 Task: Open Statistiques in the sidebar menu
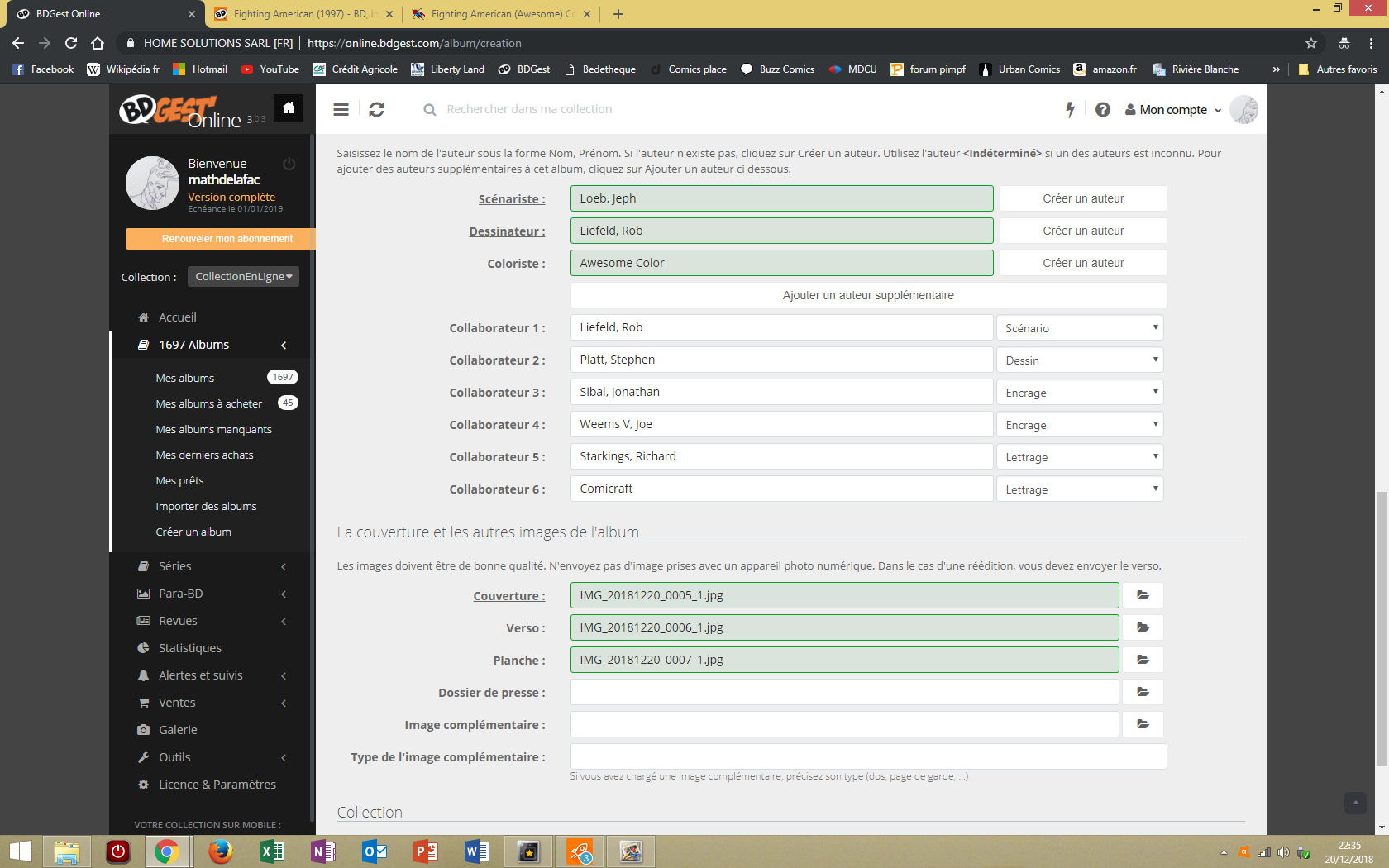click(190, 648)
